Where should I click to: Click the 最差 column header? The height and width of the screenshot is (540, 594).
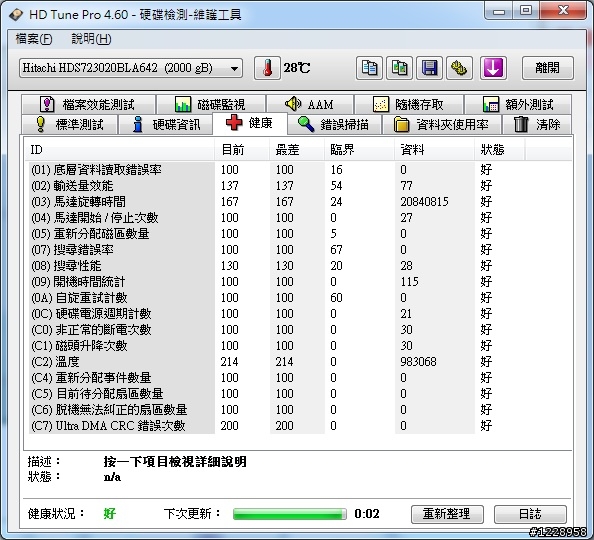(297, 150)
